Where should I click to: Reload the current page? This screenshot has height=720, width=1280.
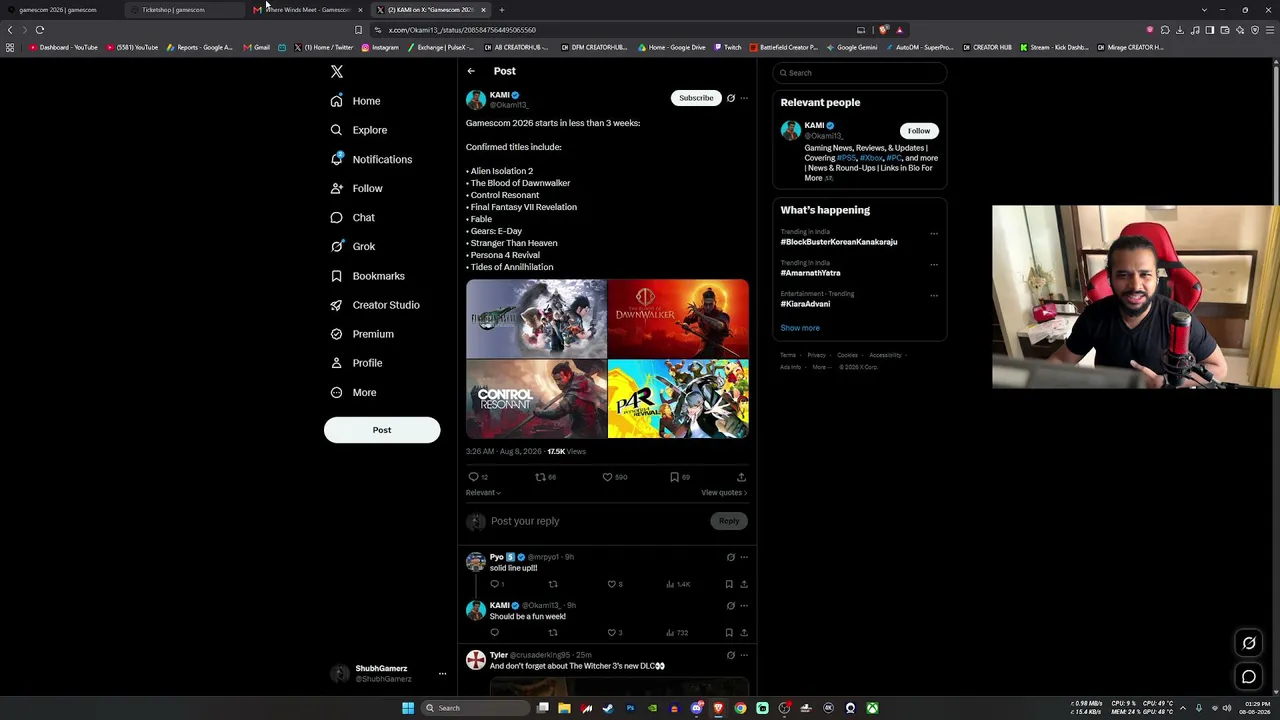pyautogui.click(x=40, y=30)
